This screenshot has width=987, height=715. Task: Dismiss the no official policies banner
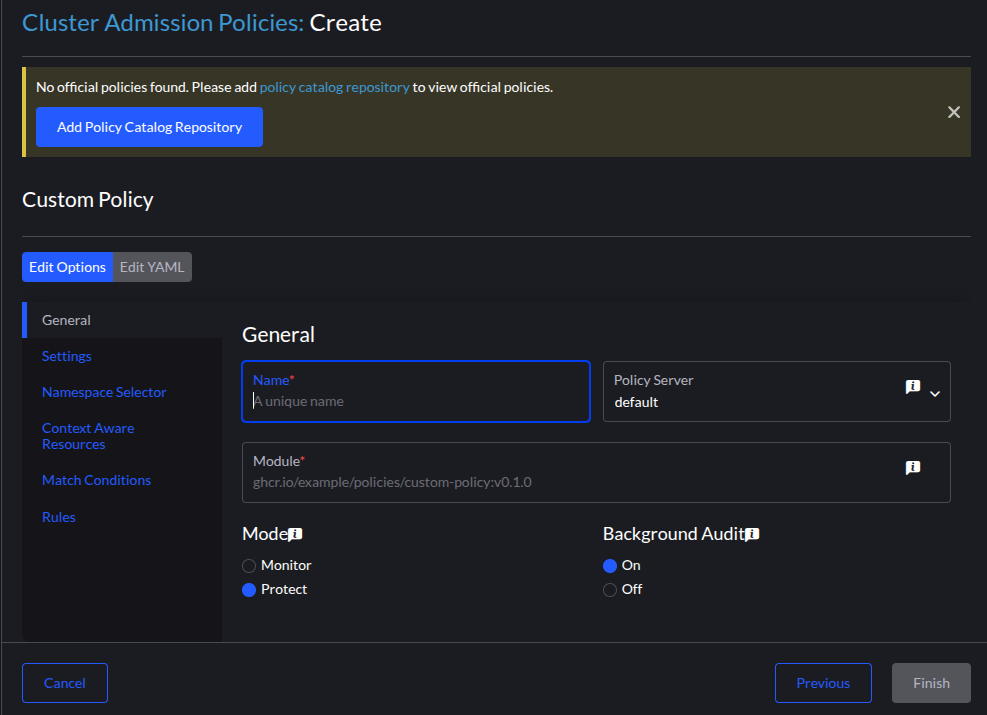[953, 112]
